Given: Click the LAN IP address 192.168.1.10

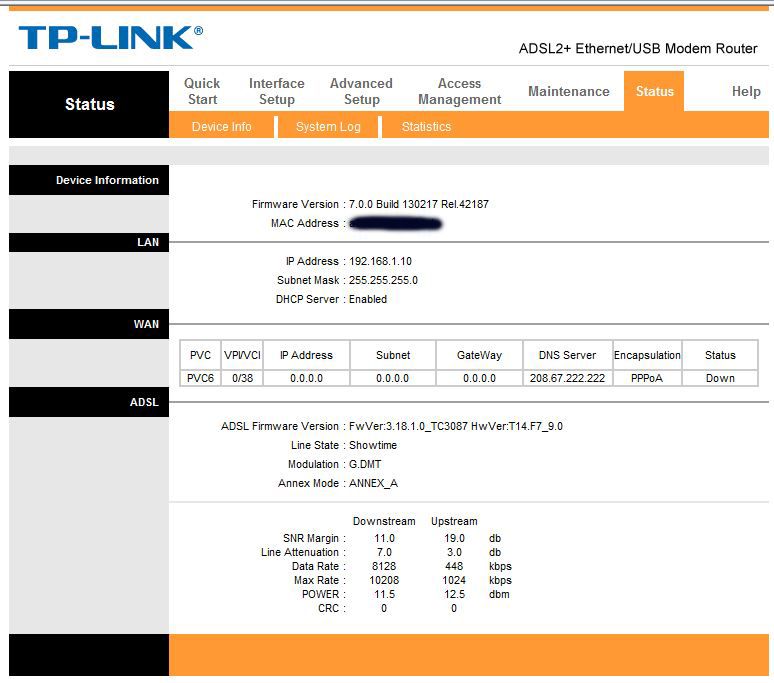Looking at the screenshot, I should pos(380,261).
